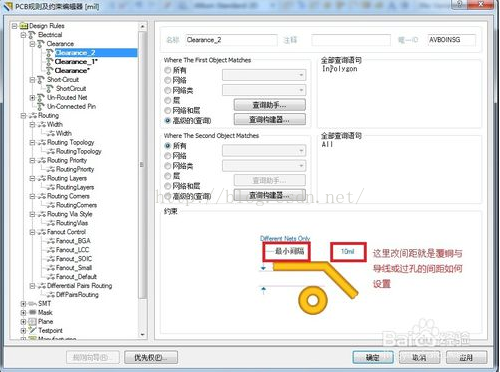Click the Fanout_LCC rule icon
This screenshot has height=372, width=500.
pos(51,250)
